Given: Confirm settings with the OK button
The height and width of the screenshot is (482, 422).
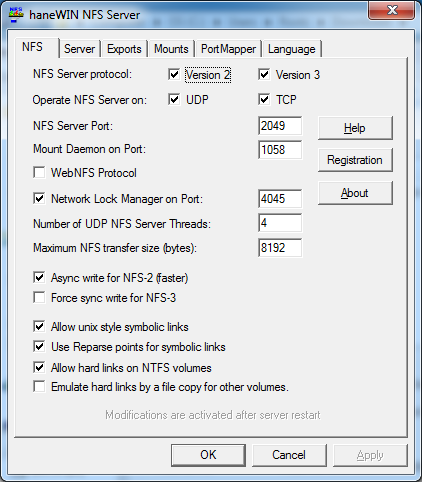Looking at the screenshot, I should click(x=208, y=455).
